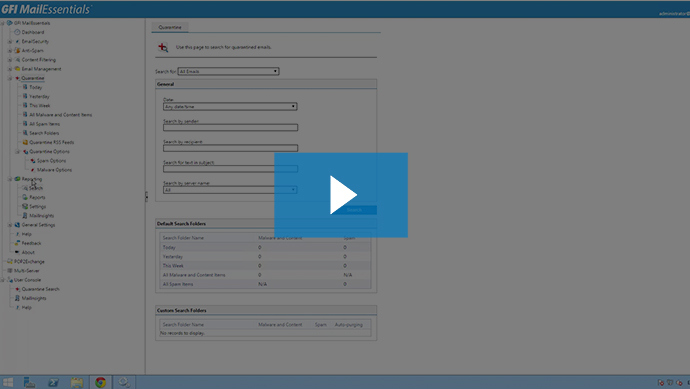690x389 pixels.
Task: Open Content Filtering in the tree
Action: tap(39, 60)
